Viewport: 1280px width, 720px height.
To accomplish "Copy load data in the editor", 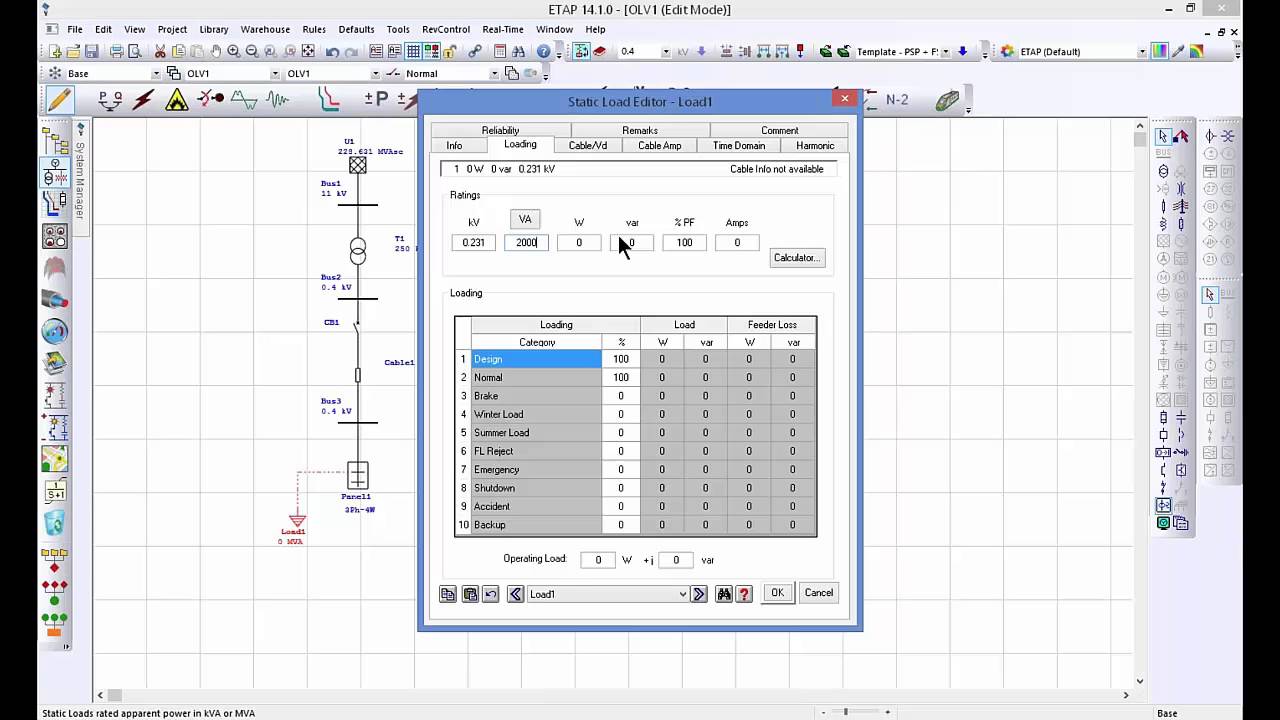I will tap(448, 594).
